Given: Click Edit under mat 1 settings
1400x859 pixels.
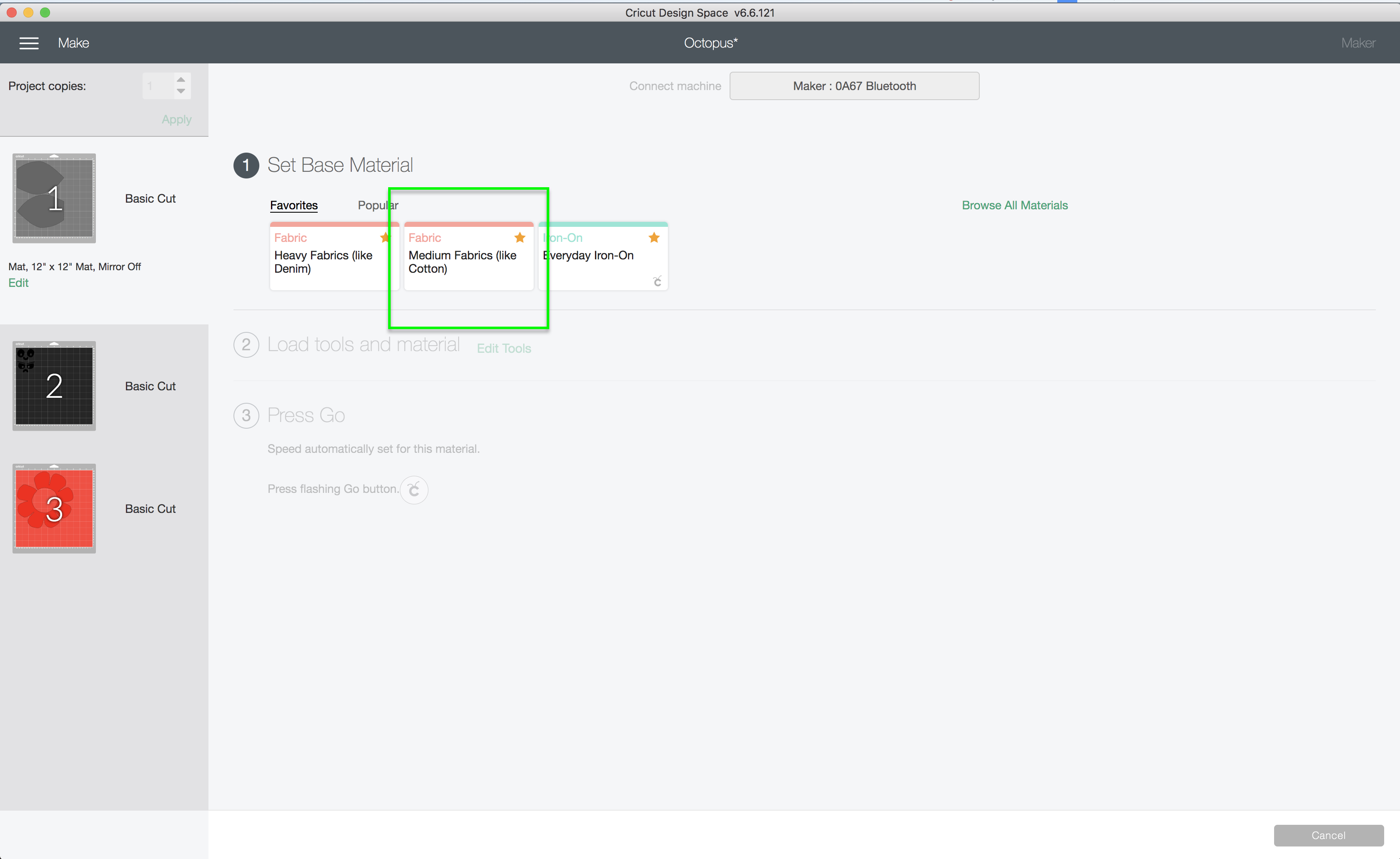Looking at the screenshot, I should [18, 283].
